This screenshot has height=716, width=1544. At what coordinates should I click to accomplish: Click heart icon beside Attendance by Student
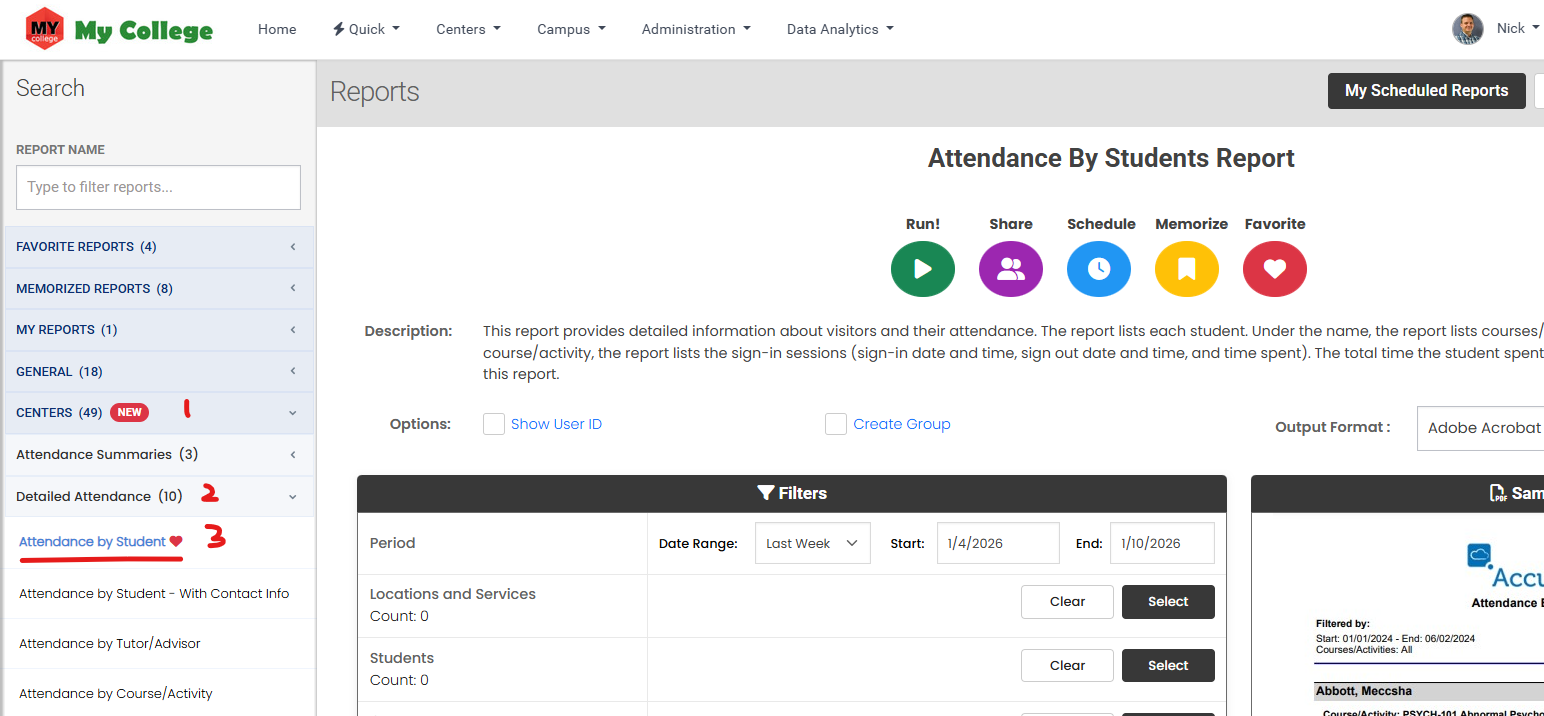(x=176, y=542)
